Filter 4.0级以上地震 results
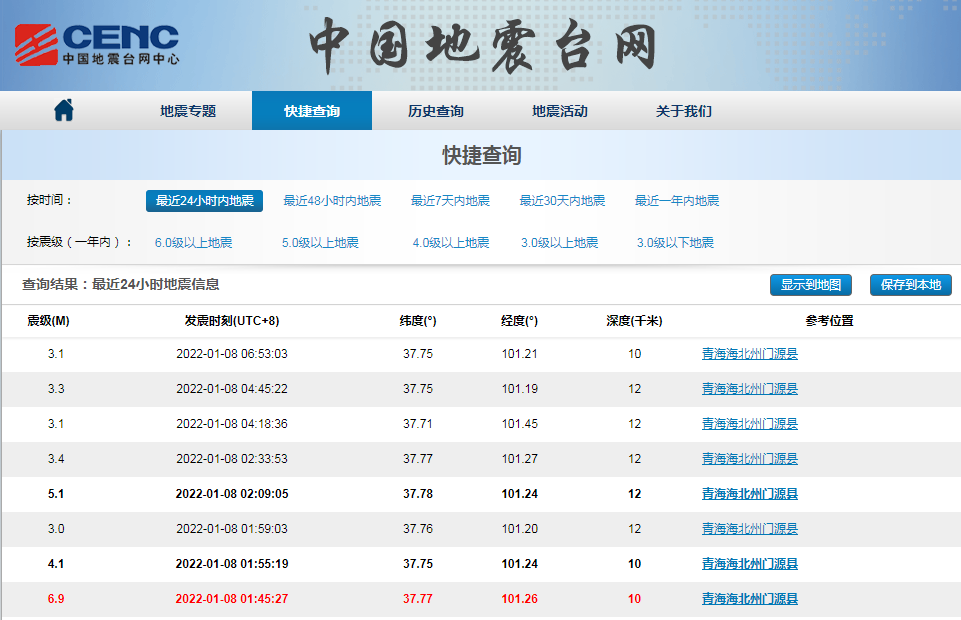Viewport: 961px width, 620px height. pyautogui.click(x=450, y=243)
